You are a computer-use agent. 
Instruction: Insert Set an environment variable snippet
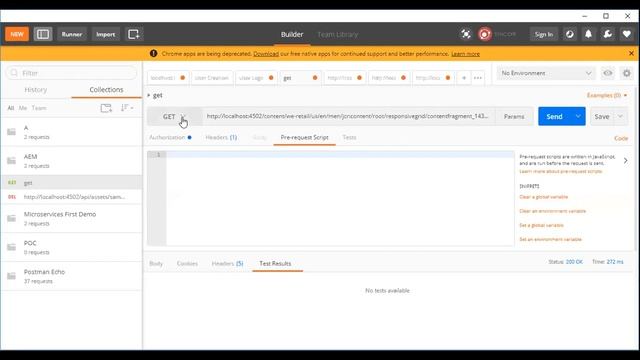tap(550, 239)
